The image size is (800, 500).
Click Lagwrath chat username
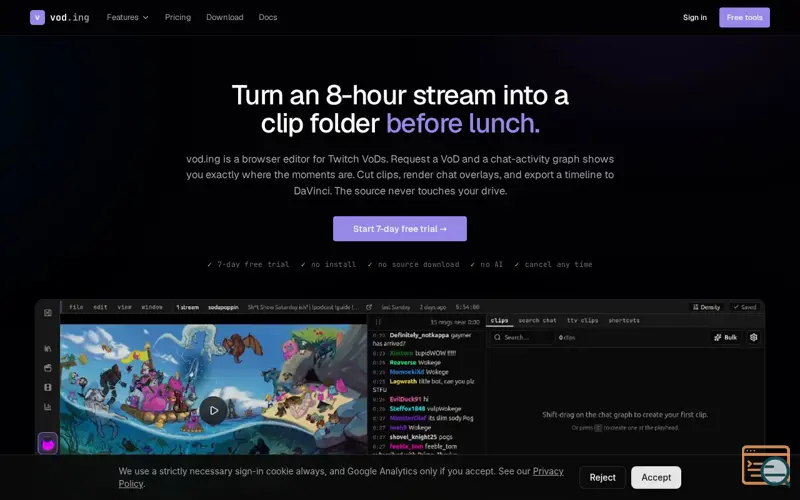[403, 381]
